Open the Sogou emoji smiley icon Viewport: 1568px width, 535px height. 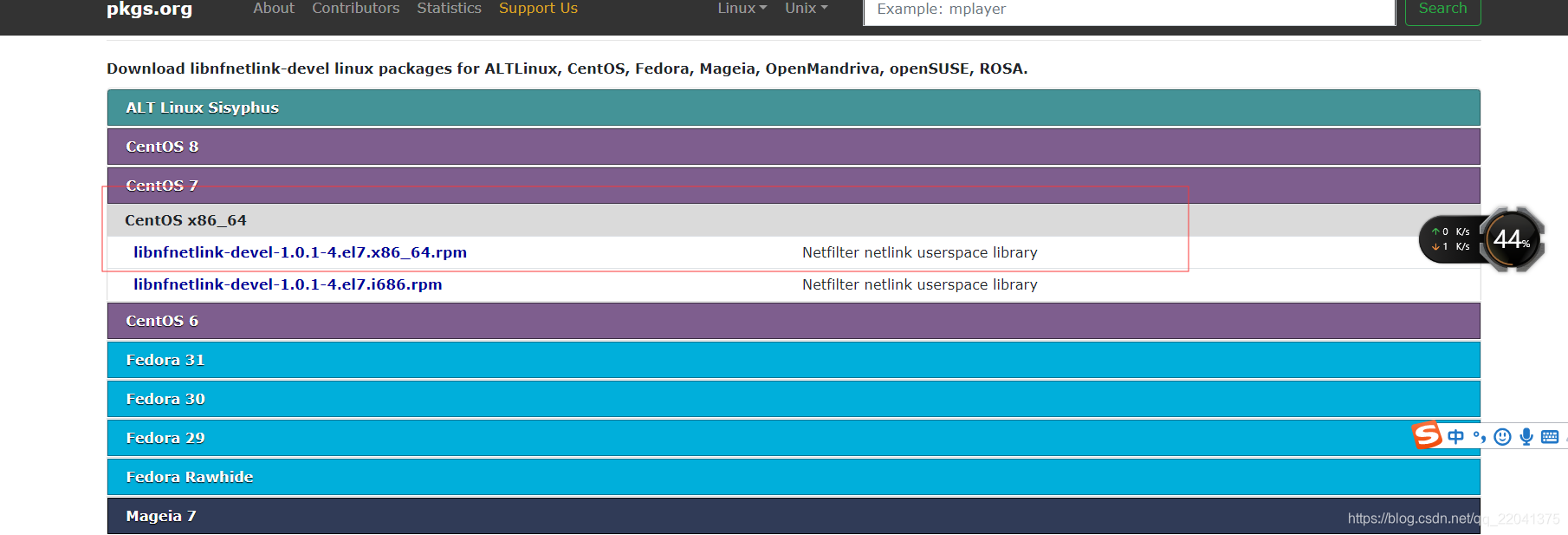tap(1503, 437)
